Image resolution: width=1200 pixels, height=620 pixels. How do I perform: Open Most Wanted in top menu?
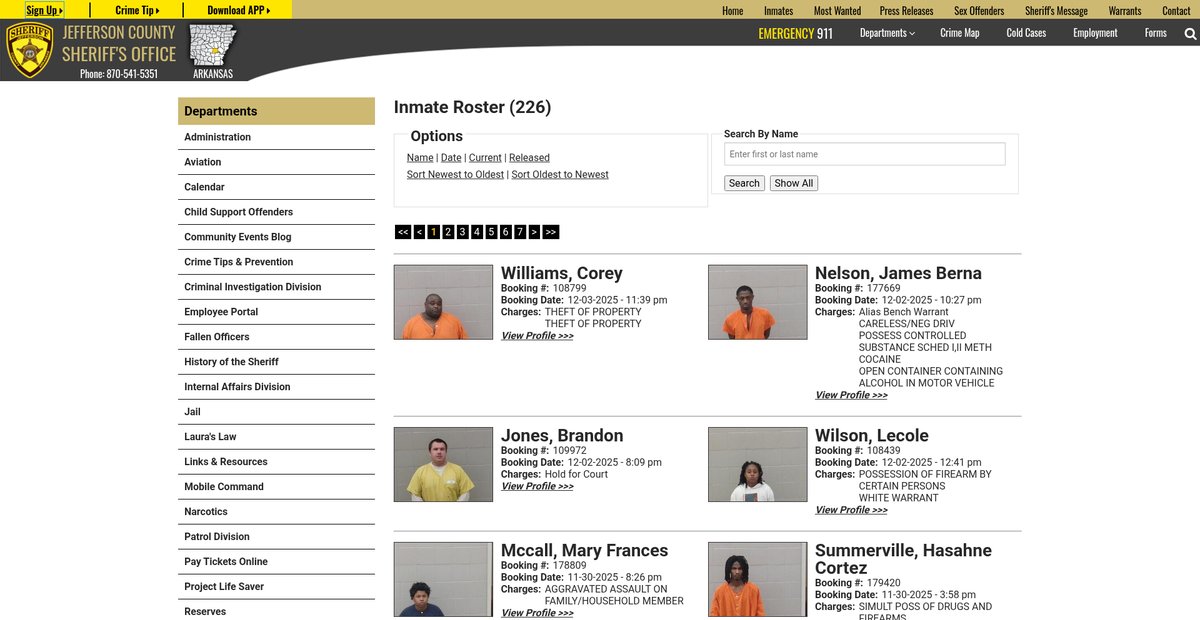point(837,11)
